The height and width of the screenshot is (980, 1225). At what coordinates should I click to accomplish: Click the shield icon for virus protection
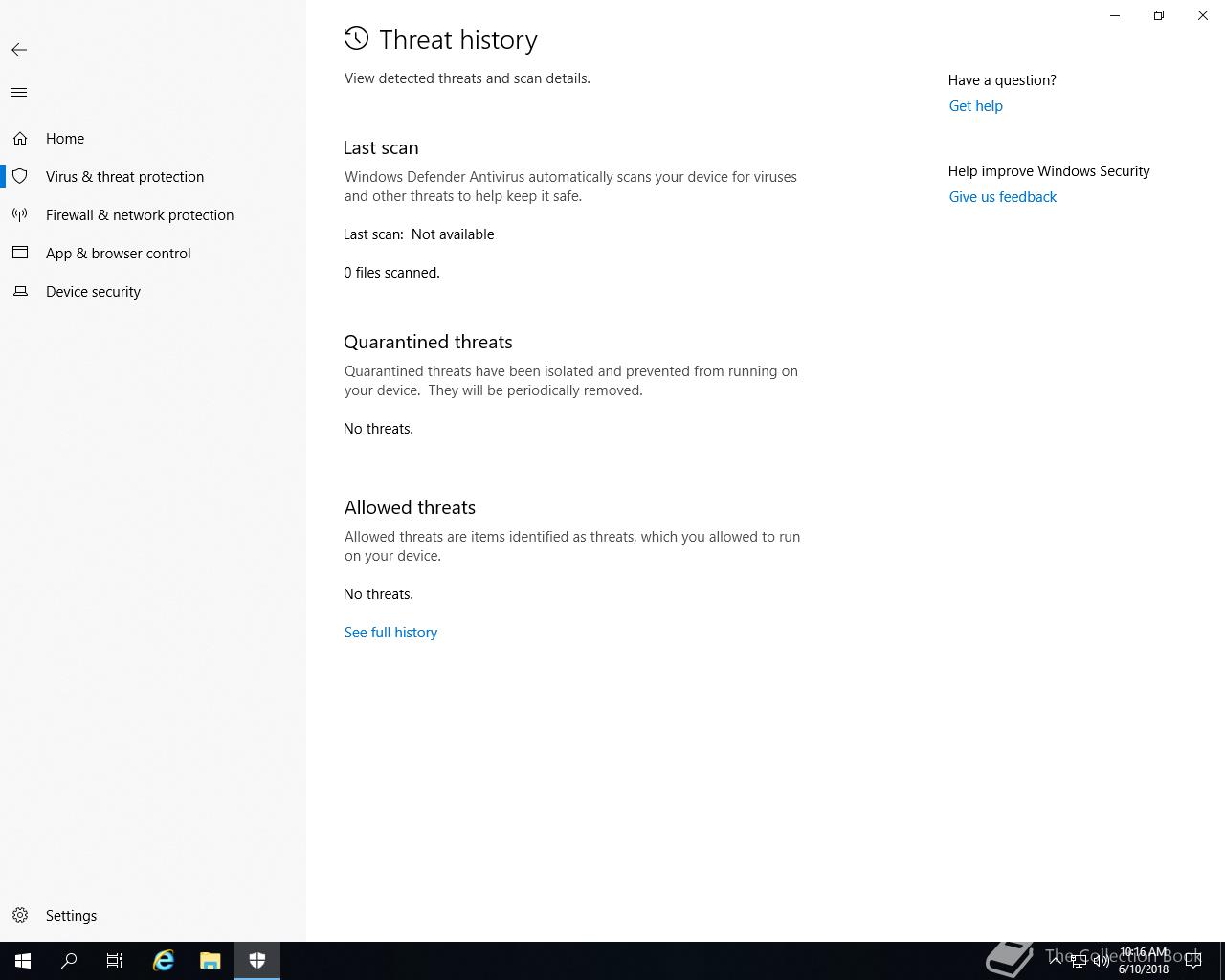click(20, 177)
